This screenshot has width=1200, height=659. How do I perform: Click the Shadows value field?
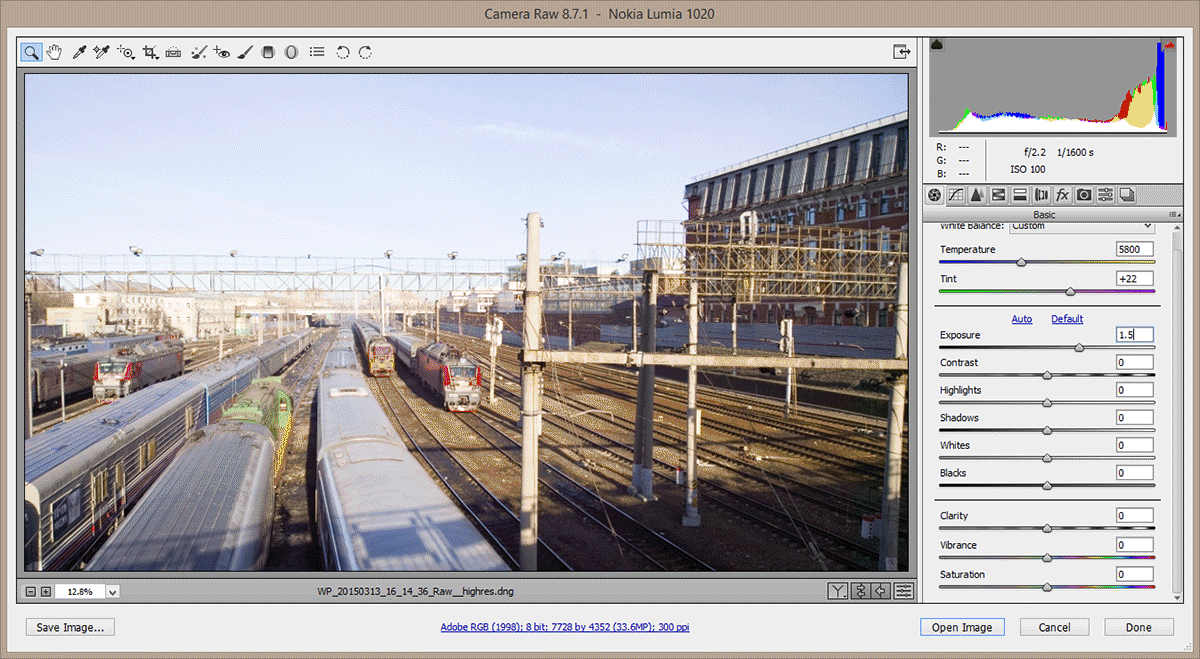pyautogui.click(x=1135, y=417)
